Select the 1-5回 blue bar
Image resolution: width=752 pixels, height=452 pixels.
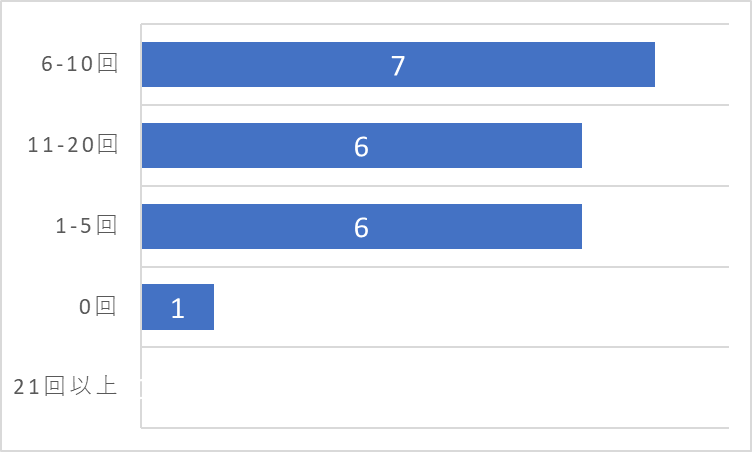tap(362, 226)
